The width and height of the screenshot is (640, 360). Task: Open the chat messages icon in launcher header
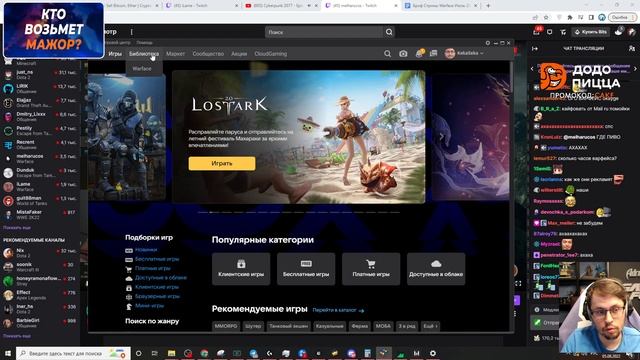pos(433,53)
